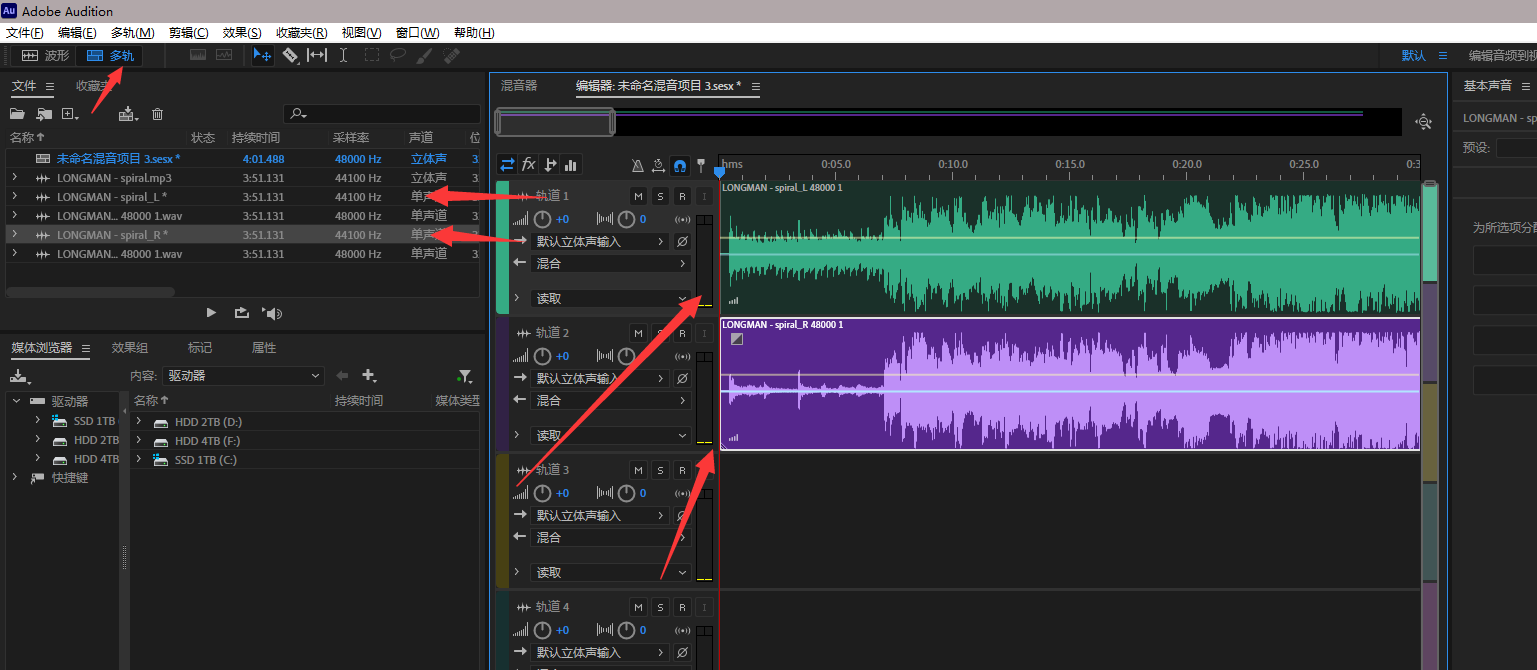Screen dimensions: 1537x670
Task: Arm track 轨道 1 for record
Action: [682, 196]
